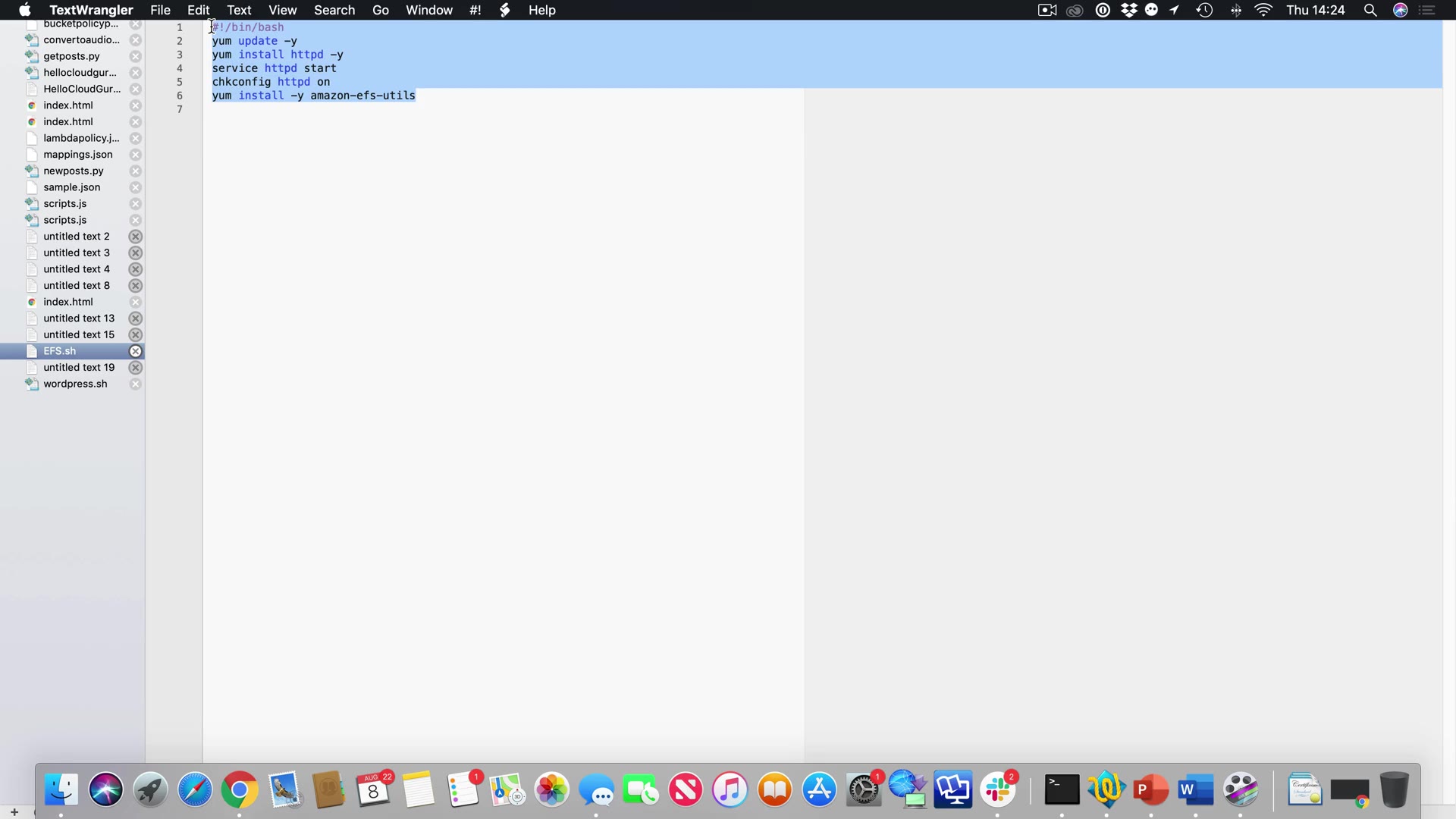
Task: Open the Search menu
Action: (334, 10)
